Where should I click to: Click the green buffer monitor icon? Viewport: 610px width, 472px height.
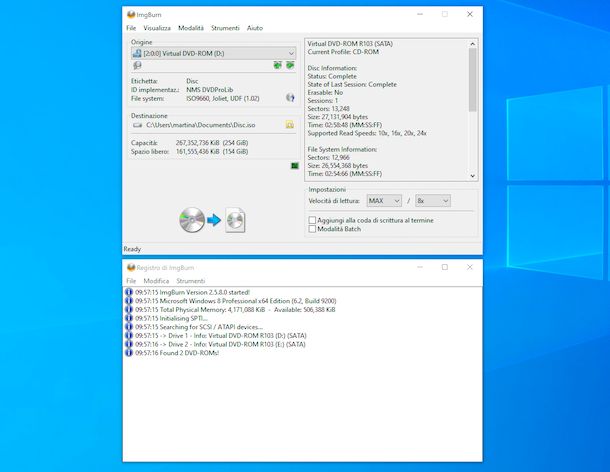tap(295, 166)
